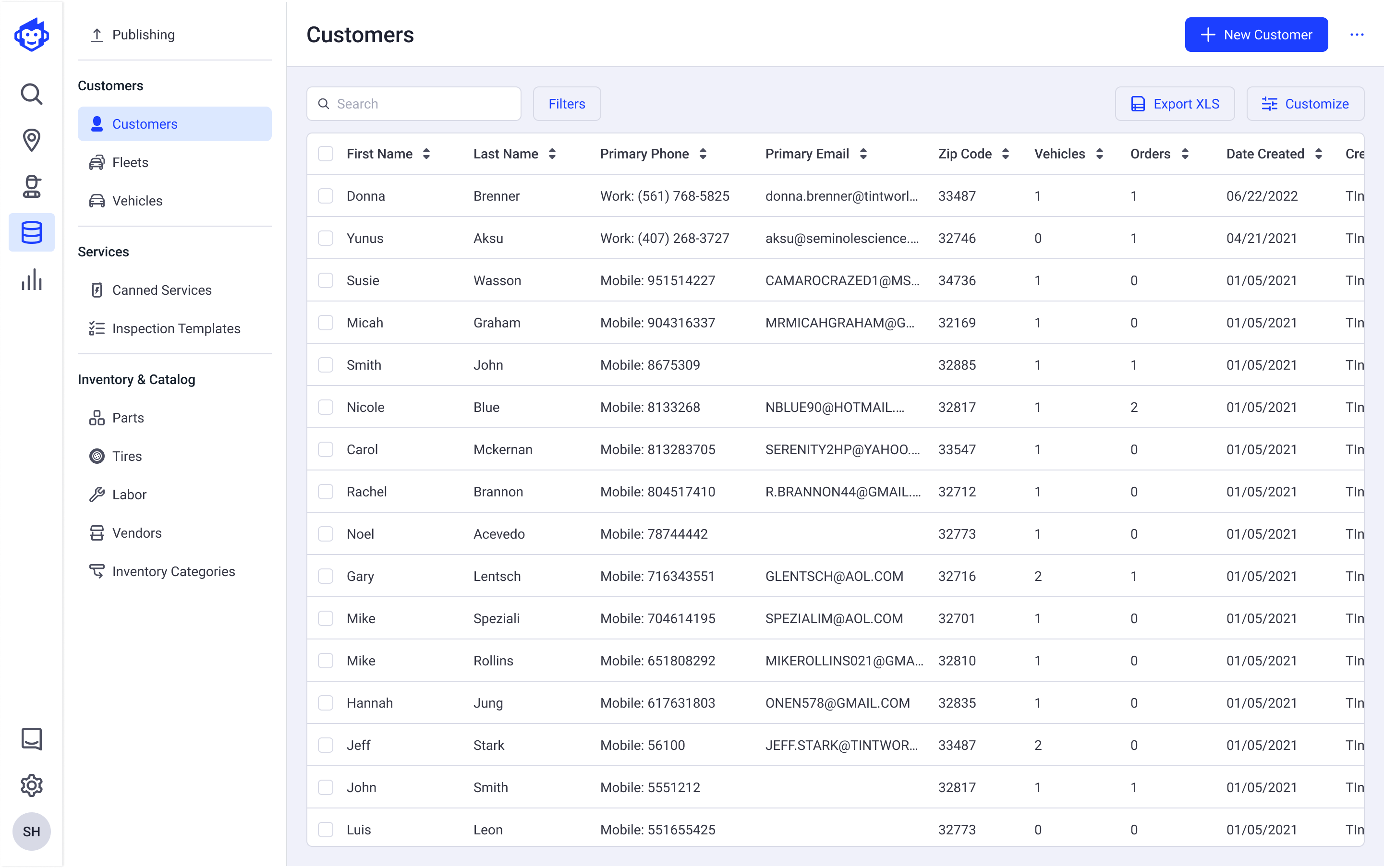Click the Export XLS spreadsheet icon
This screenshot has width=1384, height=868.
point(1138,103)
